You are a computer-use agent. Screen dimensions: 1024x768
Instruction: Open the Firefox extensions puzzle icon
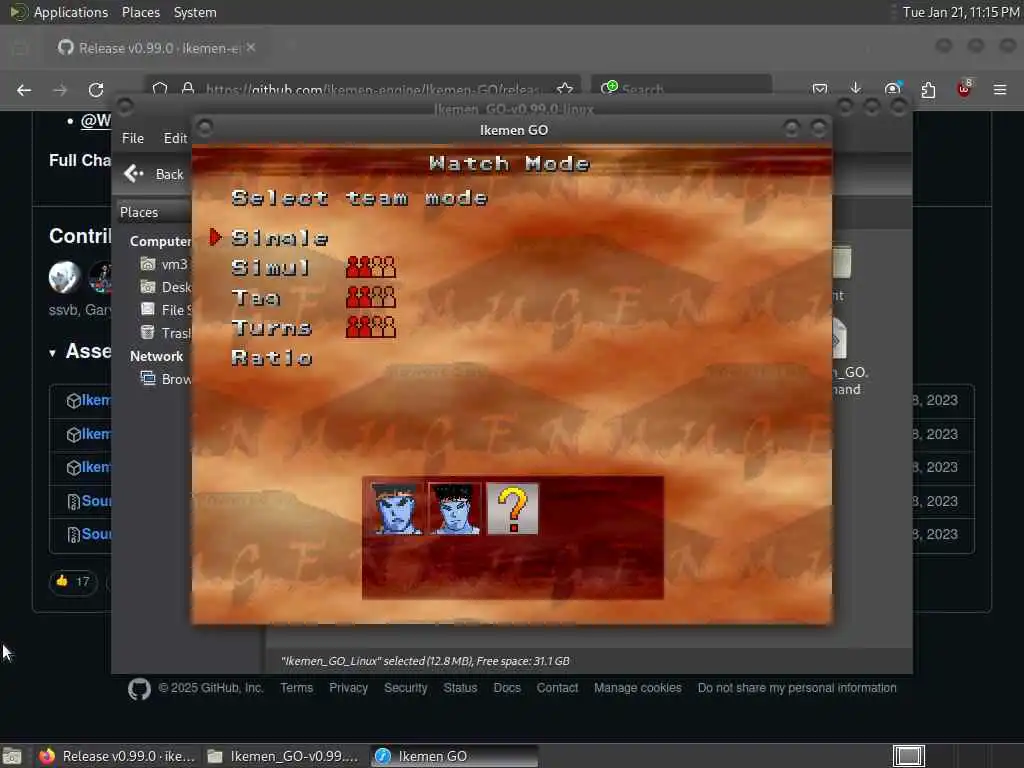click(928, 89)
